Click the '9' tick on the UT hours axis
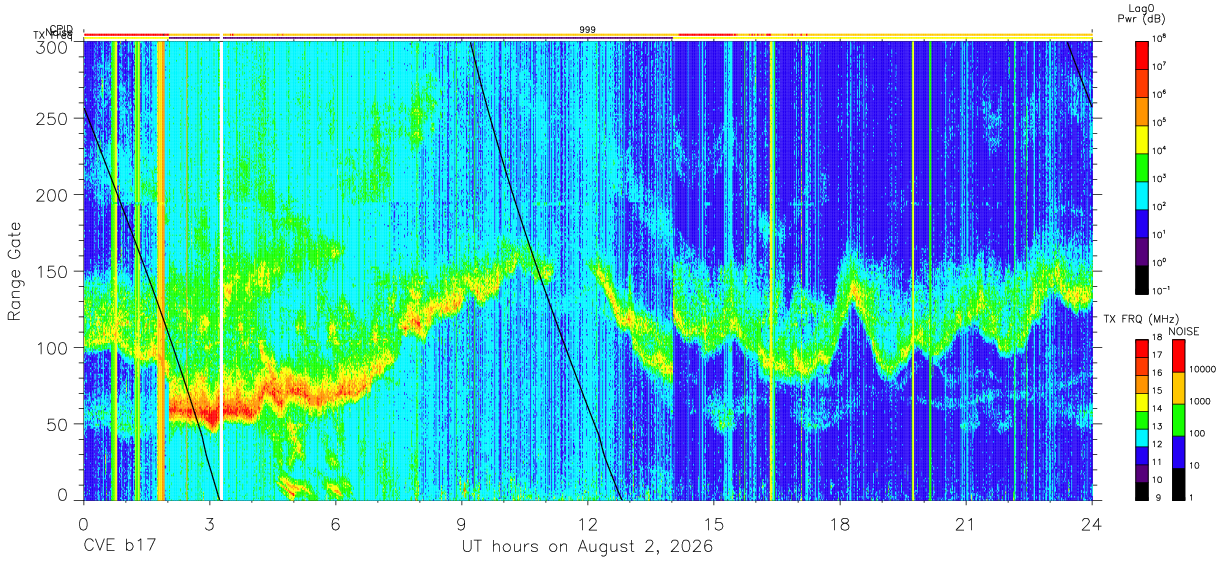 click(462, 523)
